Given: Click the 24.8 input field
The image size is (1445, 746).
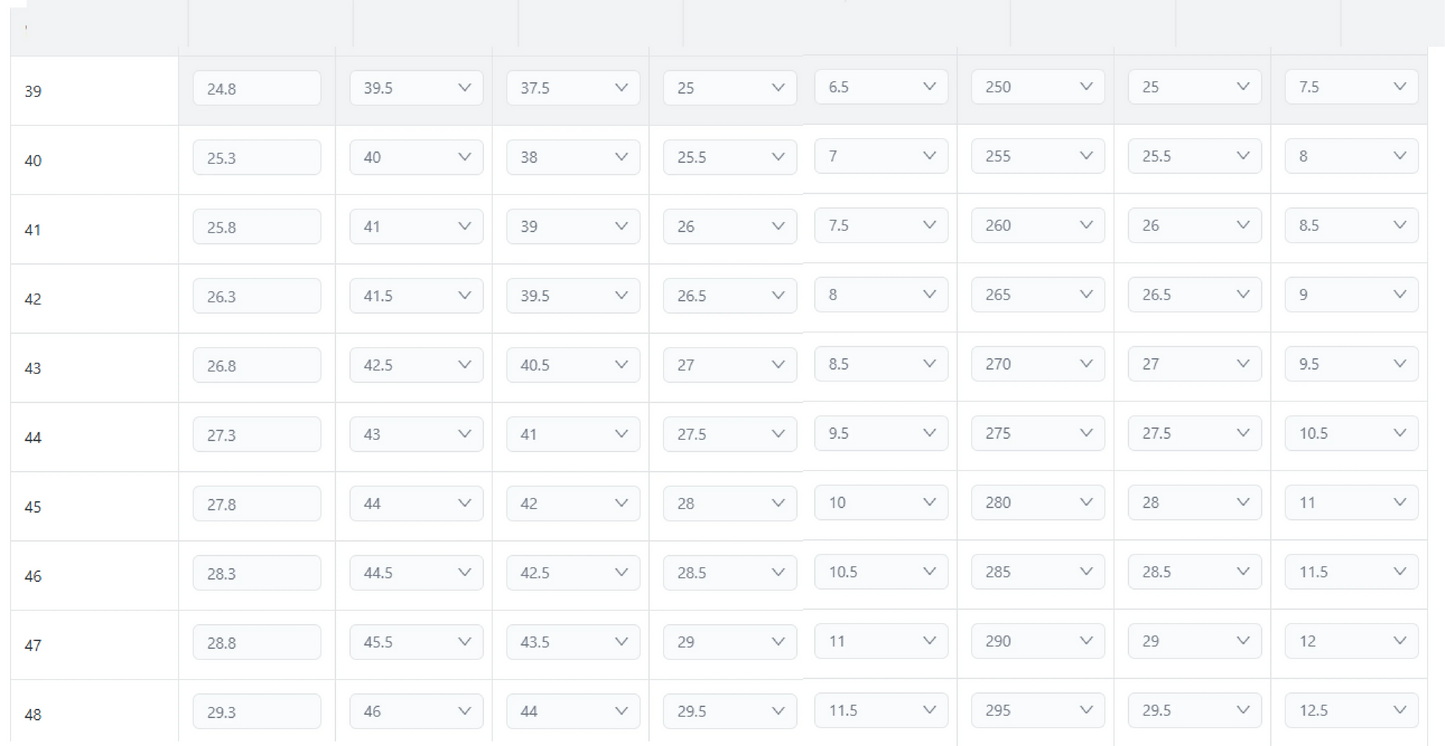Looking at the screenshot, I should coord(257,88).
